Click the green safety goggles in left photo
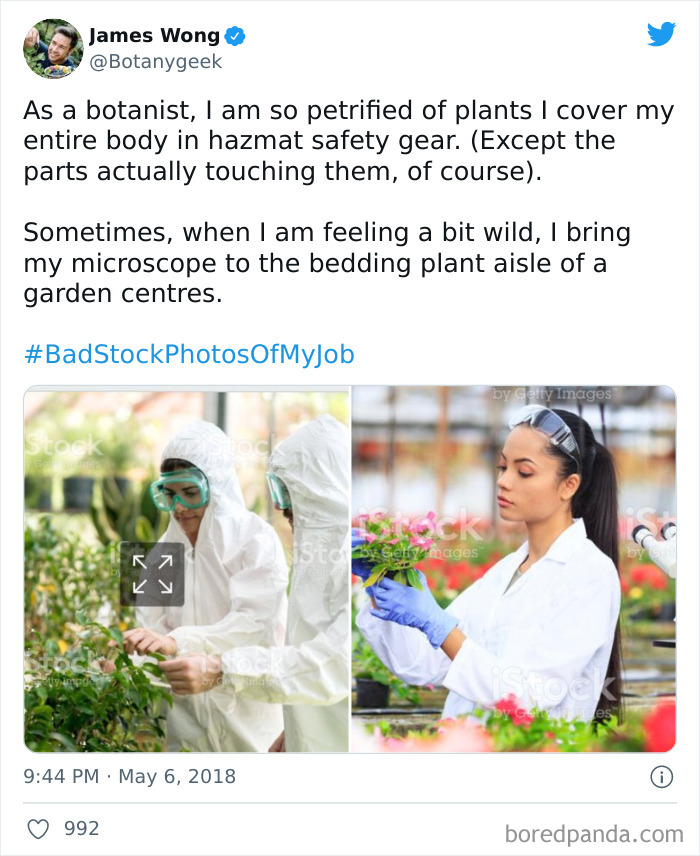The height and width of the screenshot is (856, 700). tap(181, 489)
